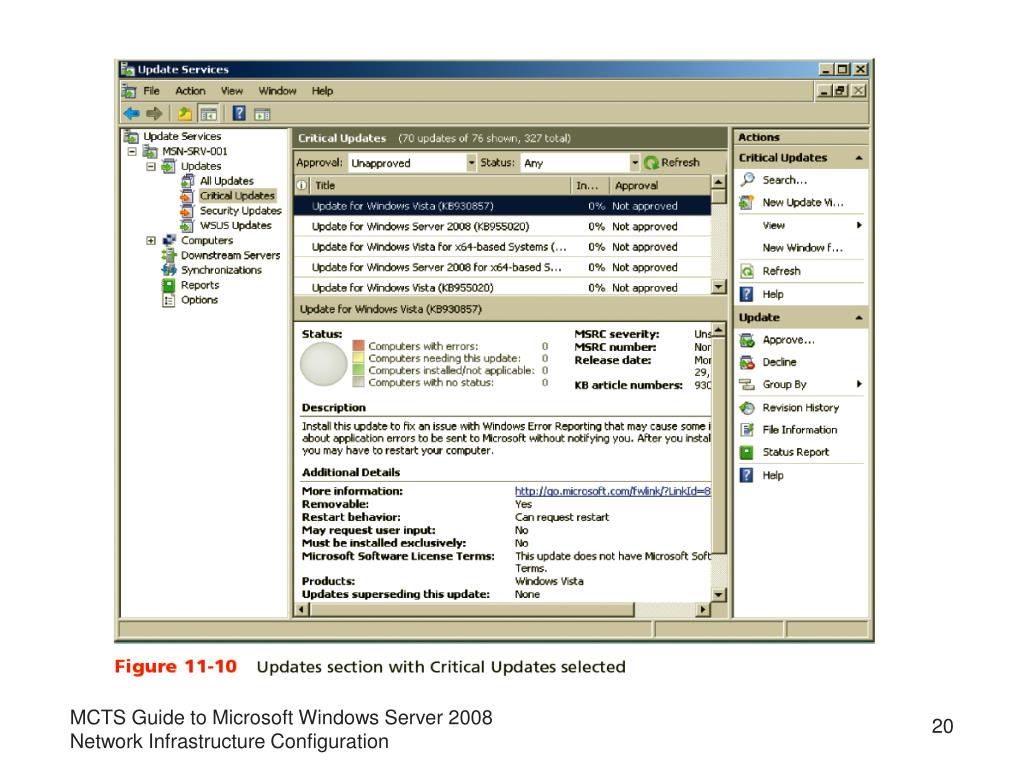Viewport: 1024px width, 768px height.
Task: Open Status Report action
Action: point(795,452)
